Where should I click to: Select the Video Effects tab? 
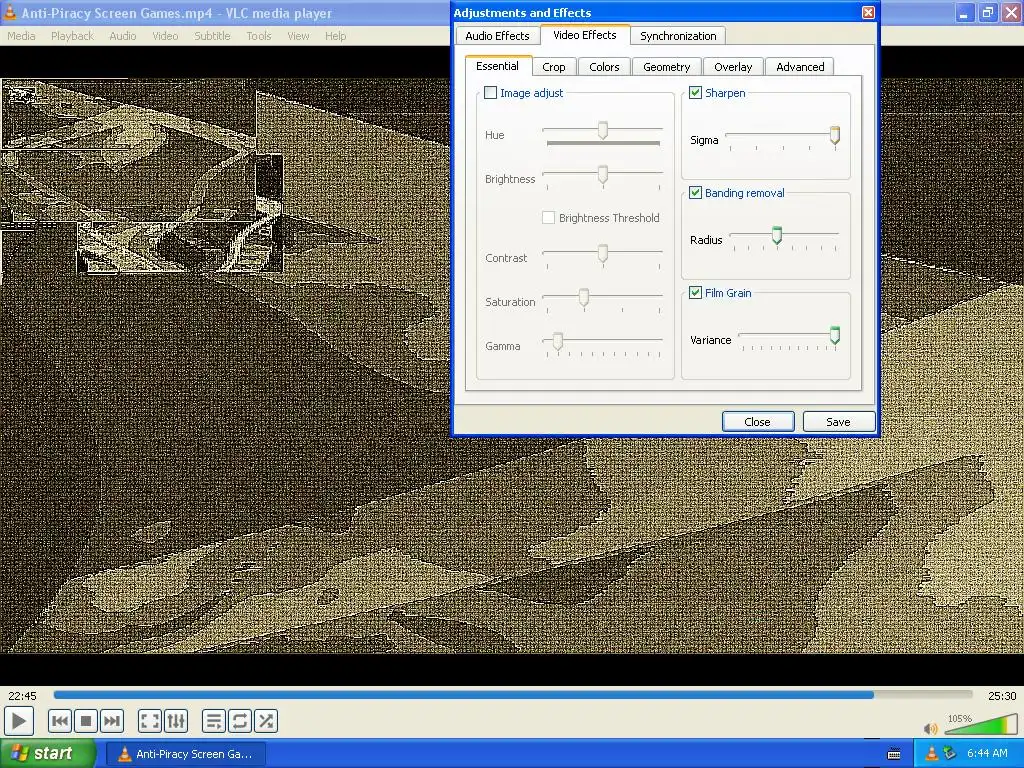pos(584,35)
